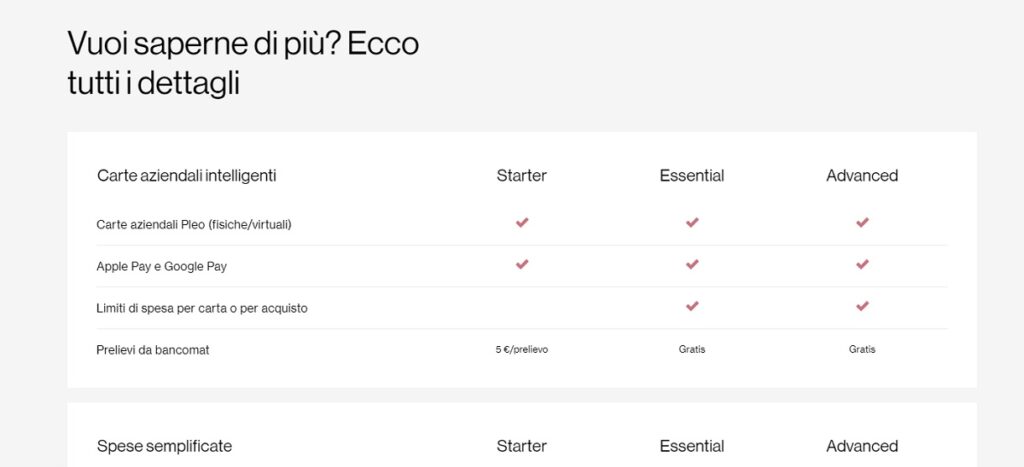Click Gratis under the Advanced column
1024x467 pixels.
tap(862, 349)
